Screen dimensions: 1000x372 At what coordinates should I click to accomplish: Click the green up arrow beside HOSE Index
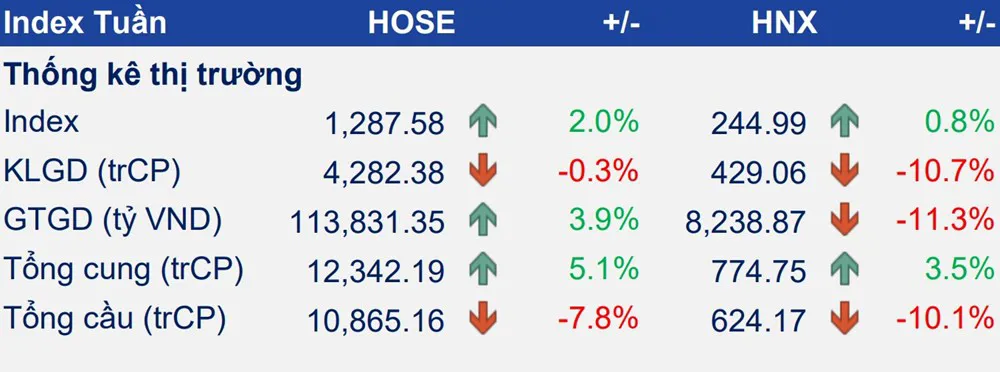[483, 122]
